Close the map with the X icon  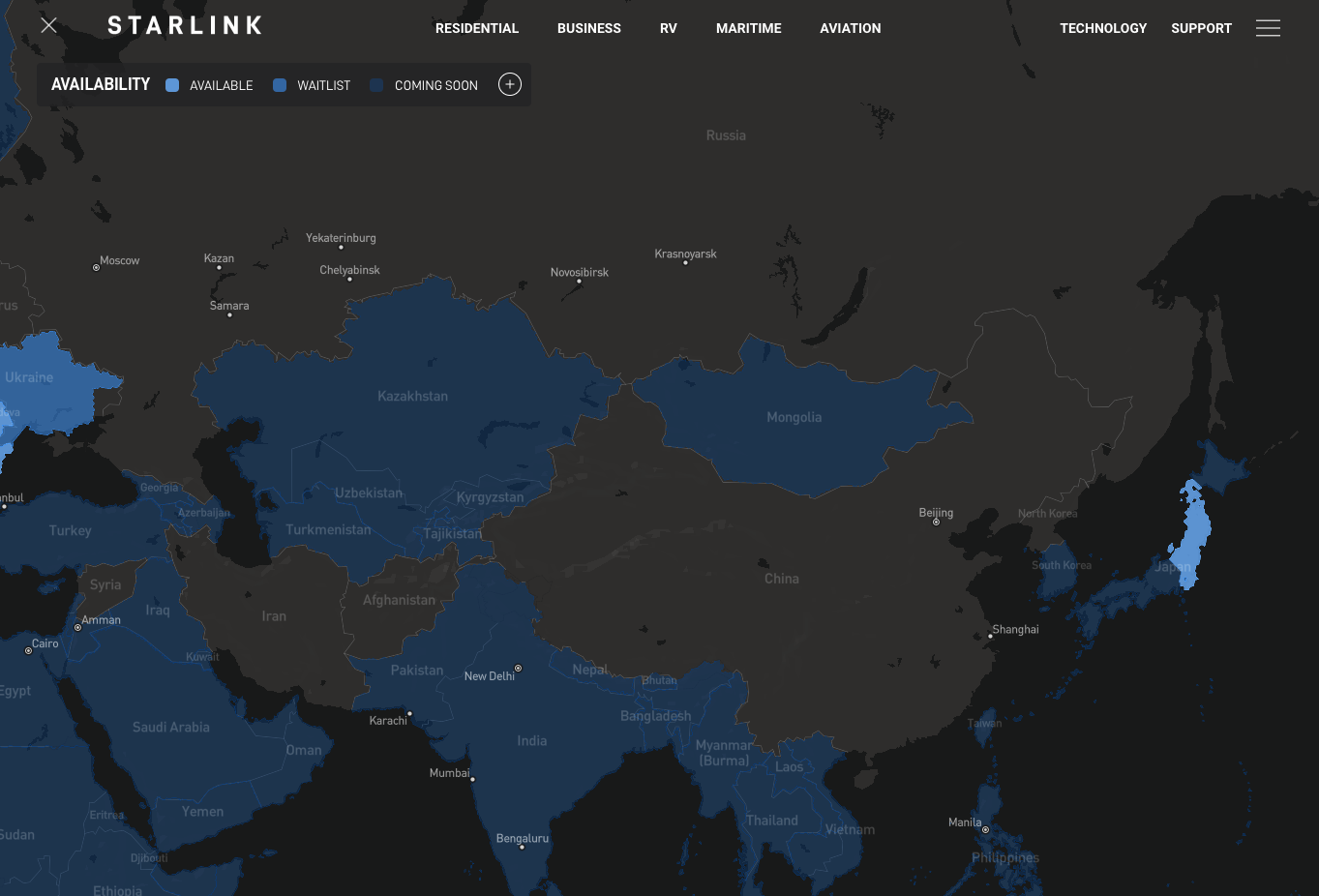tap(48, 25)
